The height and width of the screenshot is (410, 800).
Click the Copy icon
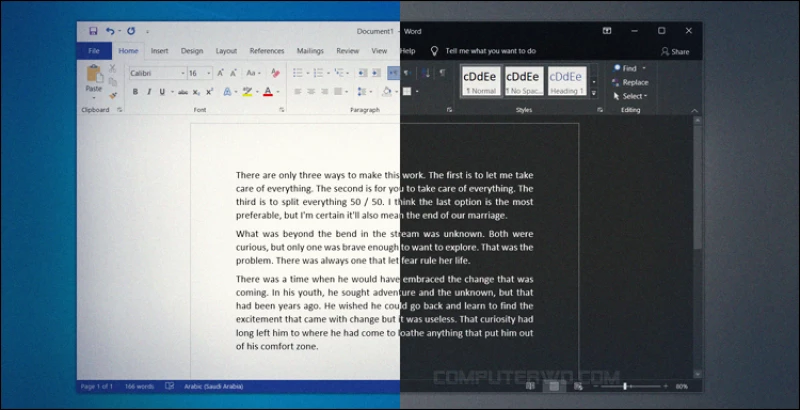(x=113, y=82)
